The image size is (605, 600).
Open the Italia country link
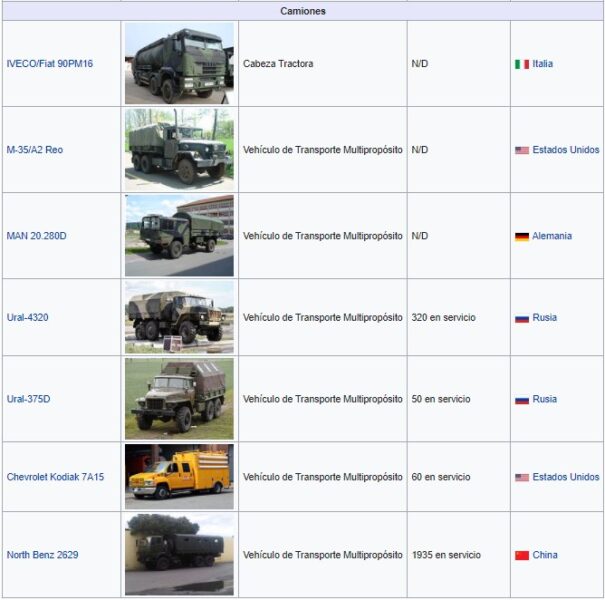coord(542,64)
